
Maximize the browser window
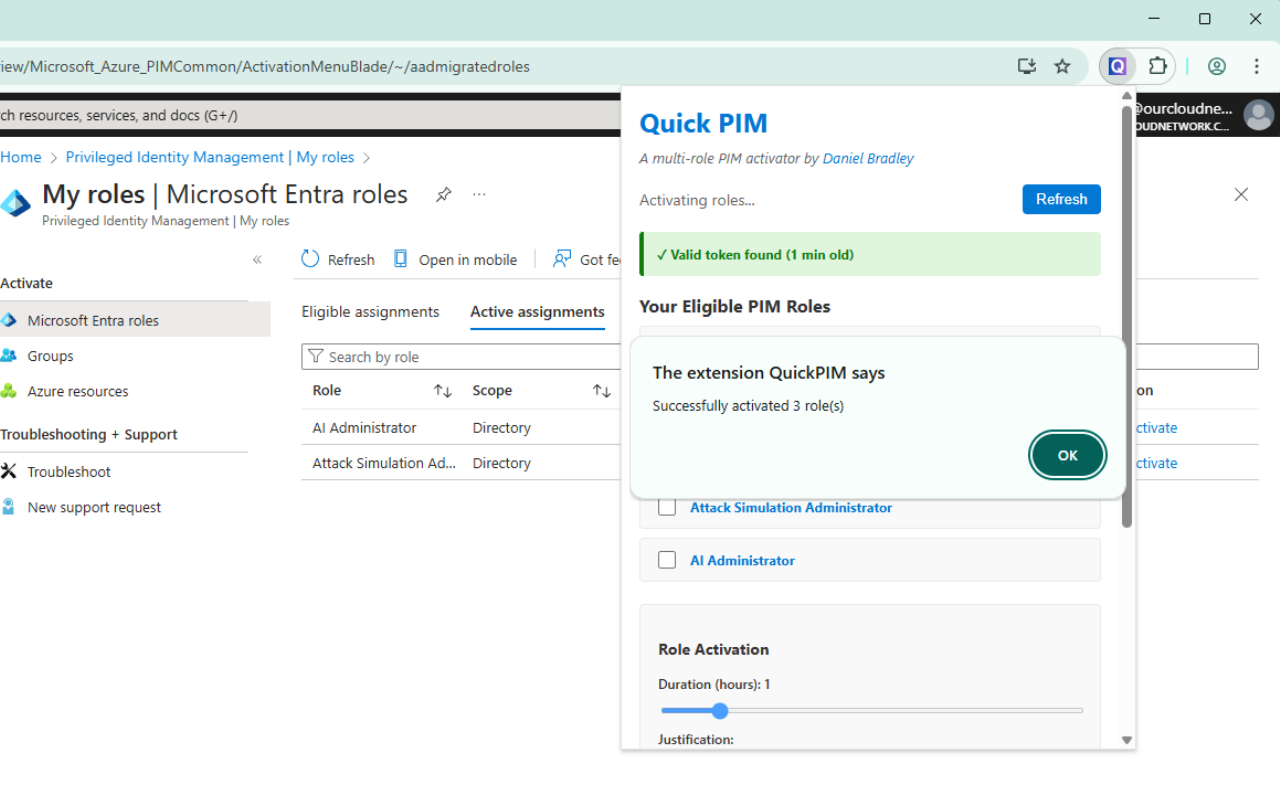[x=1205, y=19]
